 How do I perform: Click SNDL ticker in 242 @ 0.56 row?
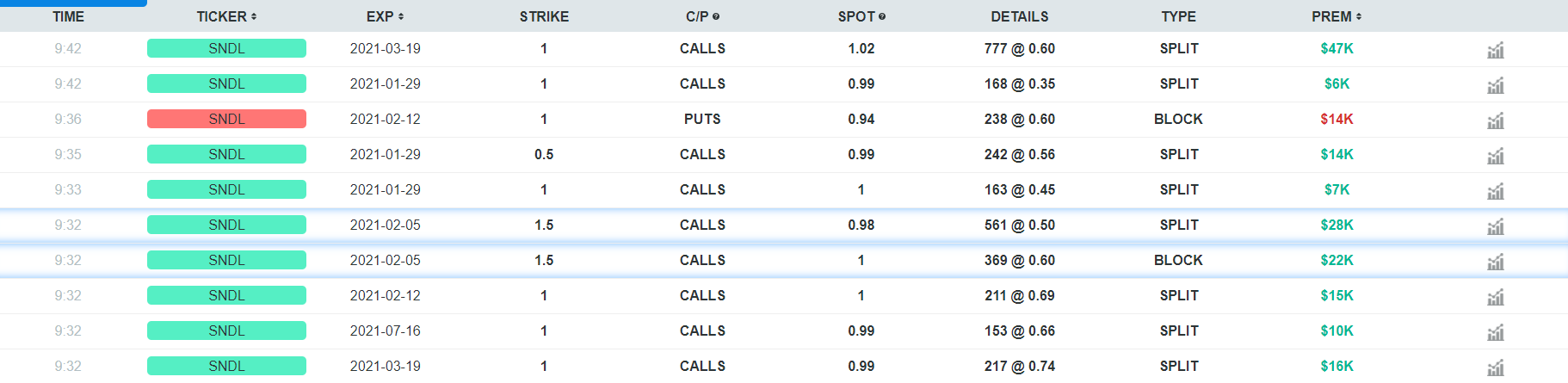(226, 154)
